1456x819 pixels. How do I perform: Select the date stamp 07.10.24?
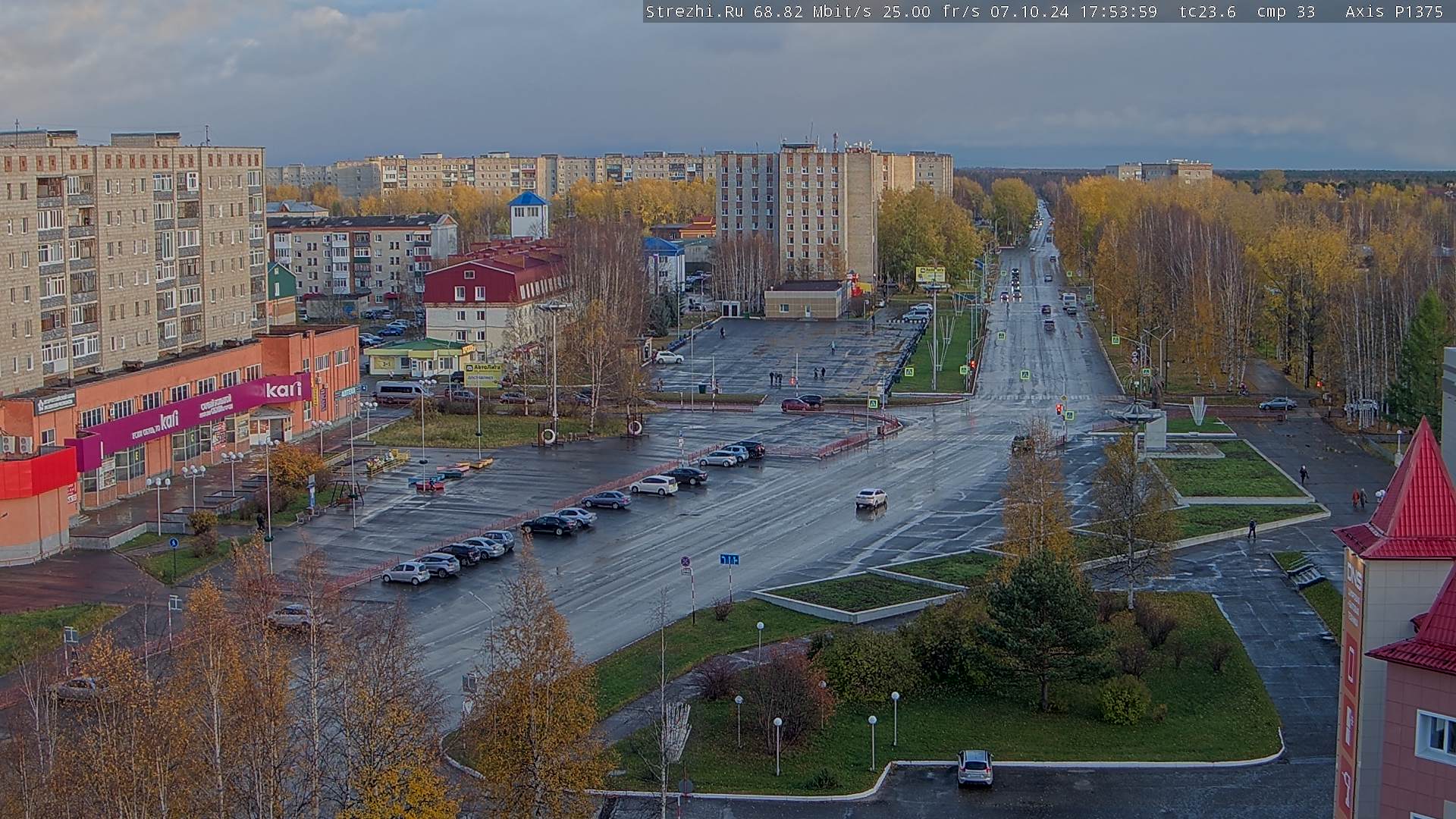click(1029, 11)
